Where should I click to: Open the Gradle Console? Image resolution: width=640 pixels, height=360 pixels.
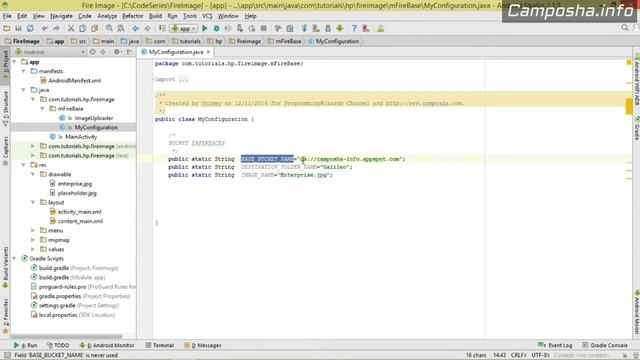(x=605, y=345)
